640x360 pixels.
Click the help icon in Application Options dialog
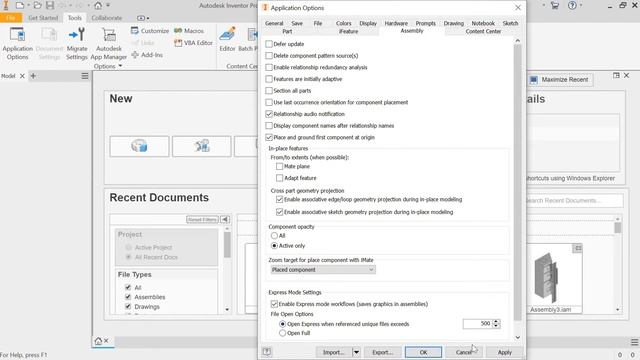[267, 352]
